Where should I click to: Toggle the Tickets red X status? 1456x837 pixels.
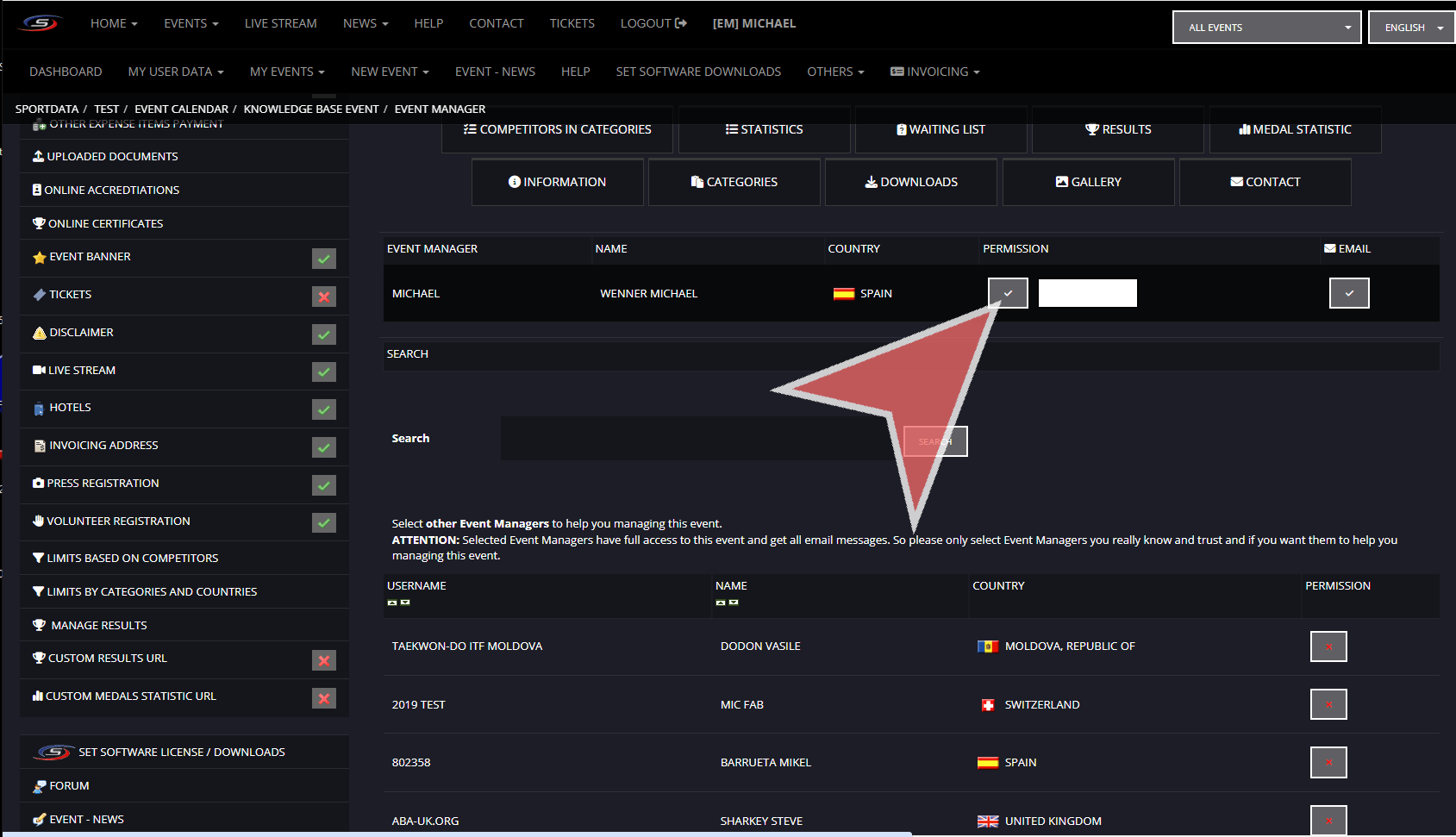[324, 297]
